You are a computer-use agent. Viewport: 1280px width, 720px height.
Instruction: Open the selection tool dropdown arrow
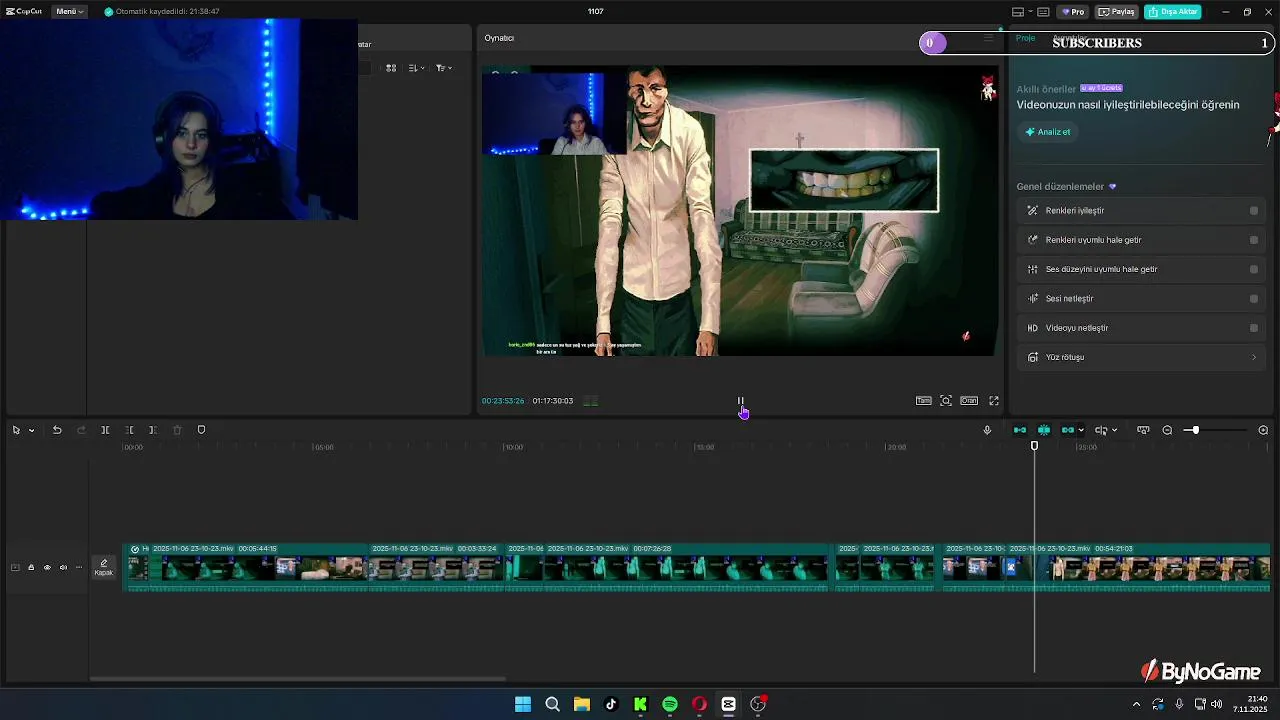tap(32, 430)
